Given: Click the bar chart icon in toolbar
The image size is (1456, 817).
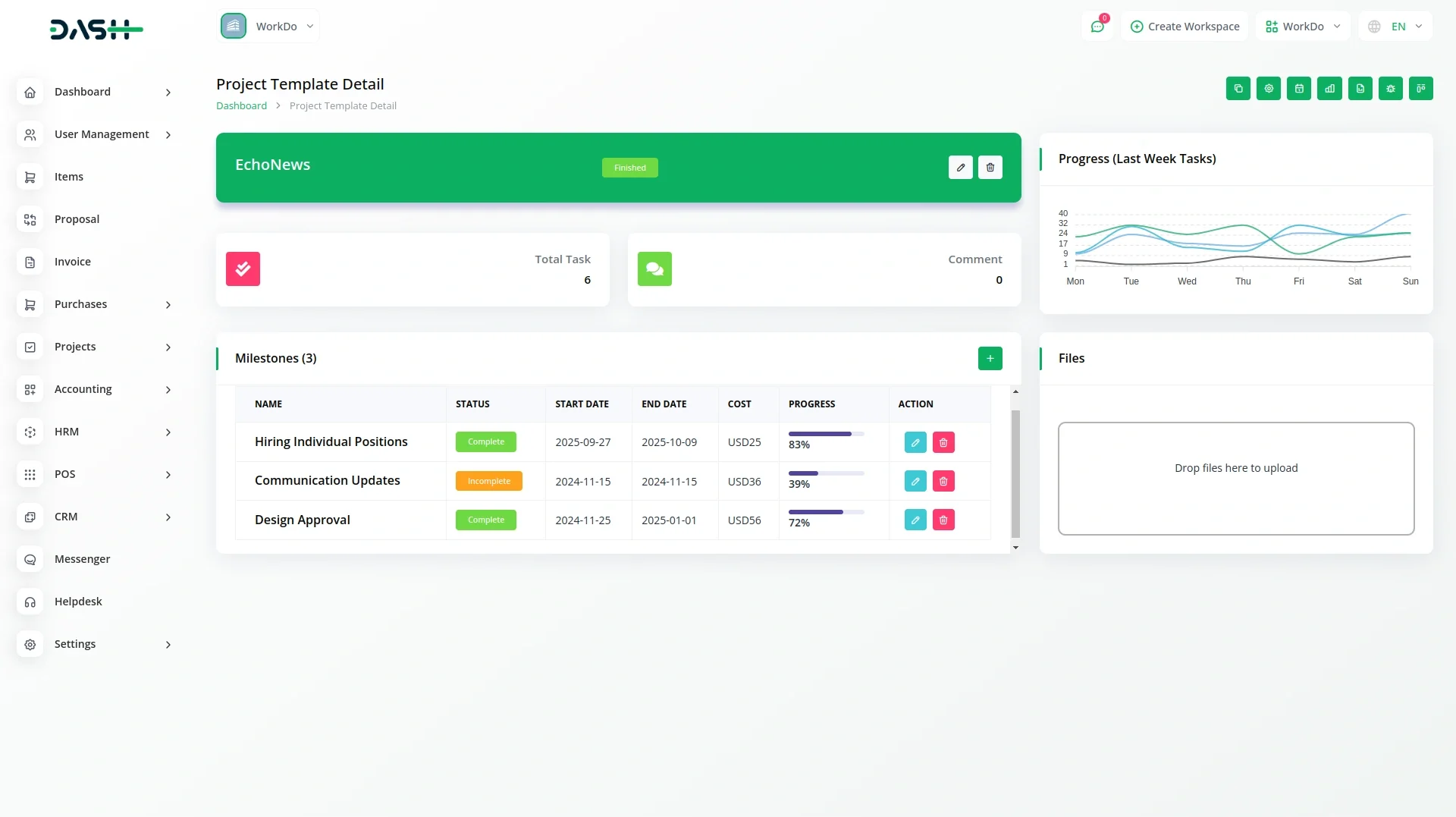Looking at the screenshot, I should click(x=1329, y=89).
